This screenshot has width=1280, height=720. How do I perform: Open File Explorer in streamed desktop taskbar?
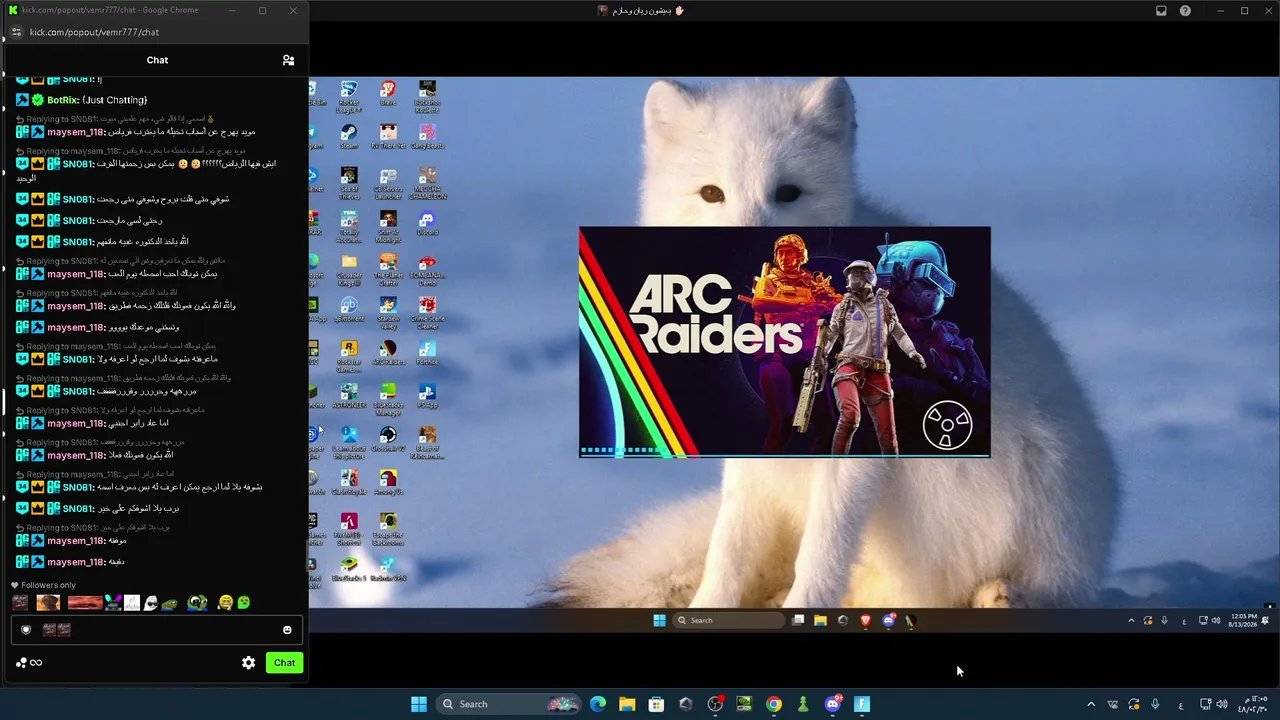(820, 620)
